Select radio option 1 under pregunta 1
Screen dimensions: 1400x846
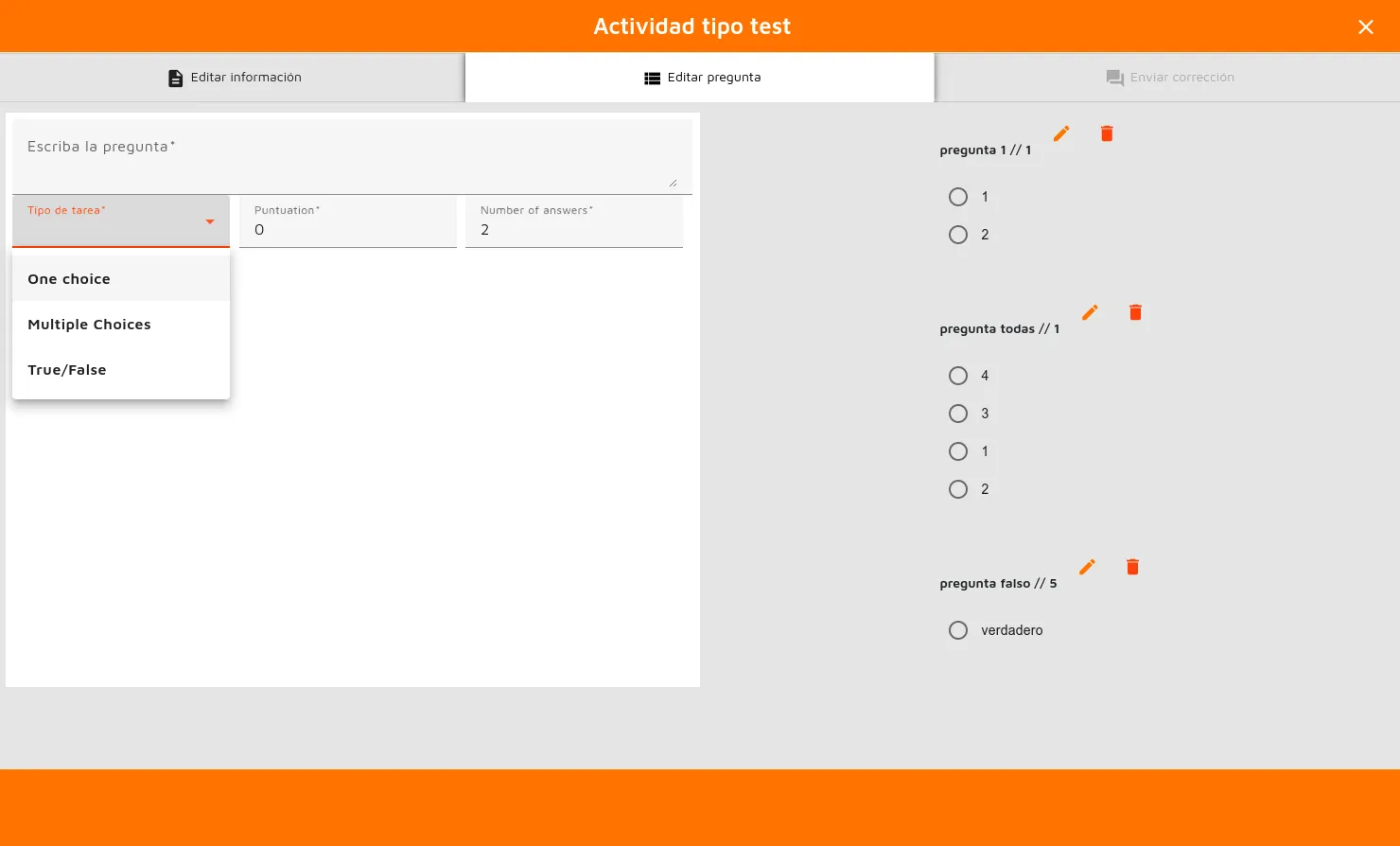point(958,197)
